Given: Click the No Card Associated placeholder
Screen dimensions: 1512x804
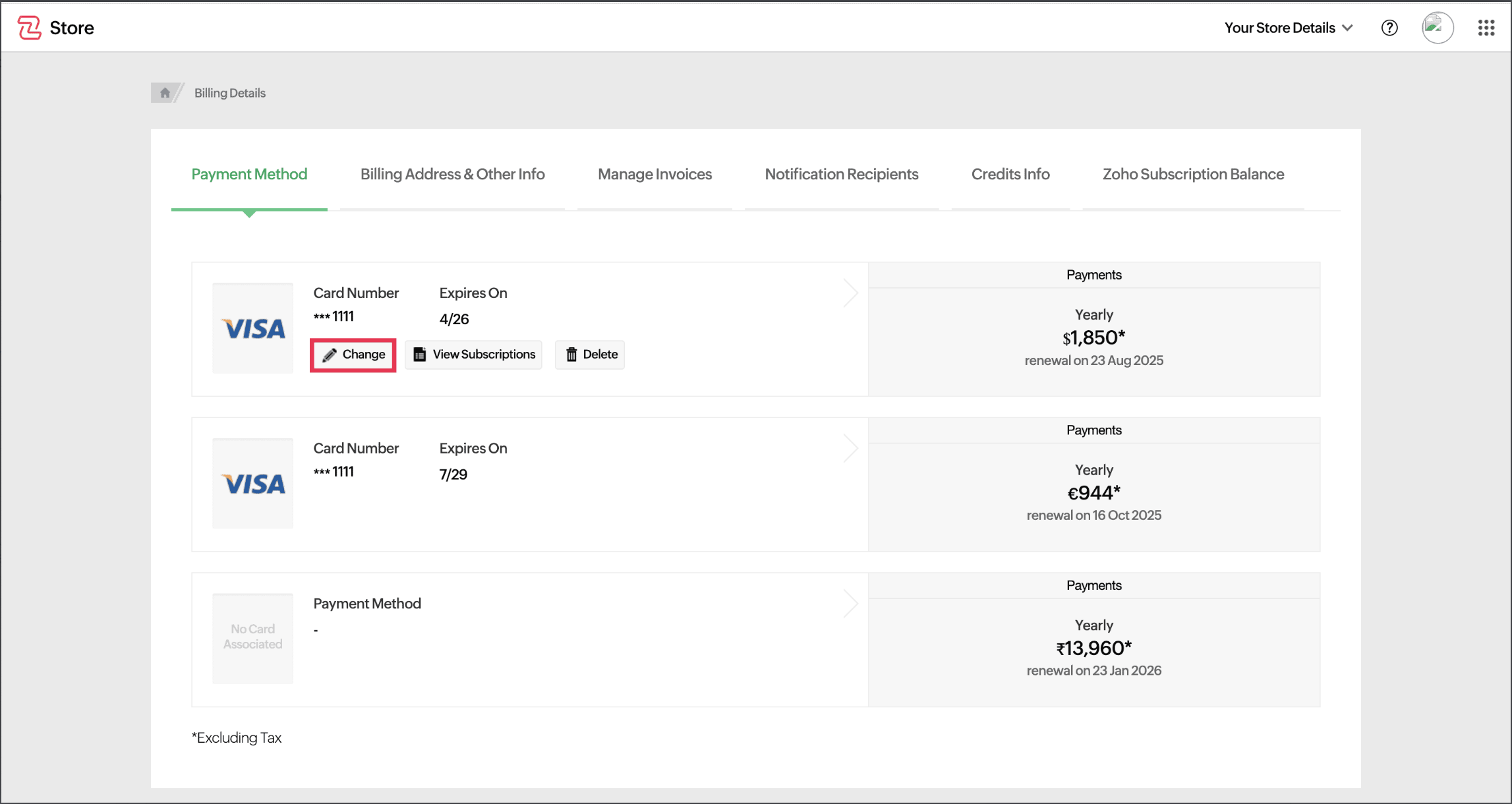Looking at the screenshot, I should pos(253,637).
